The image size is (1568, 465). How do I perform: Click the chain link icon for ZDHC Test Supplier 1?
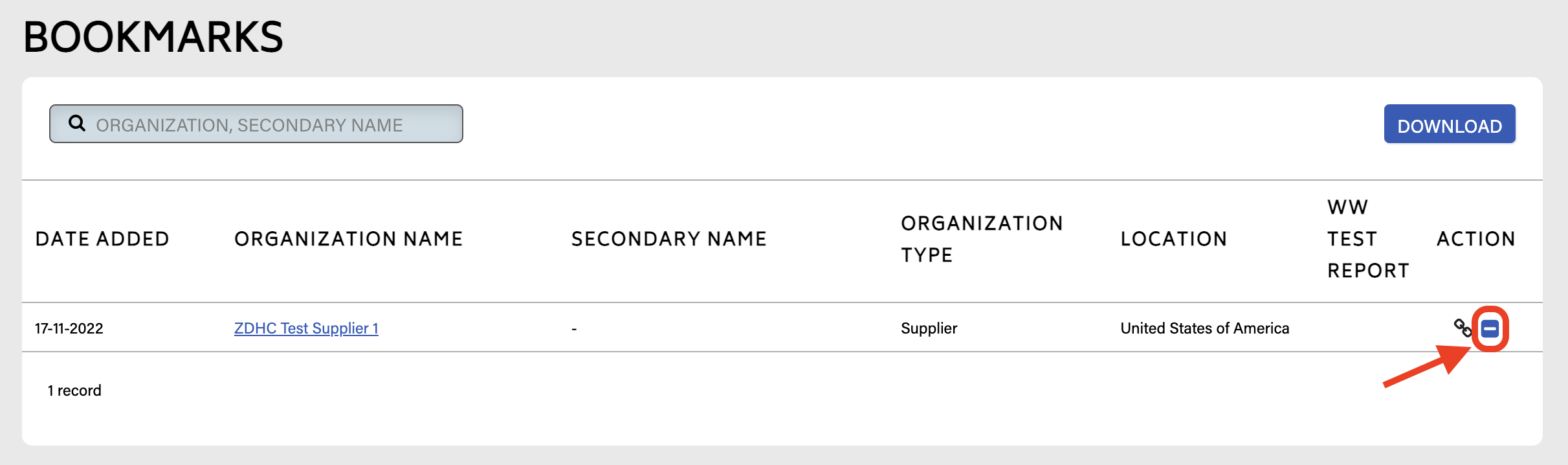[x=1461, y=328]
